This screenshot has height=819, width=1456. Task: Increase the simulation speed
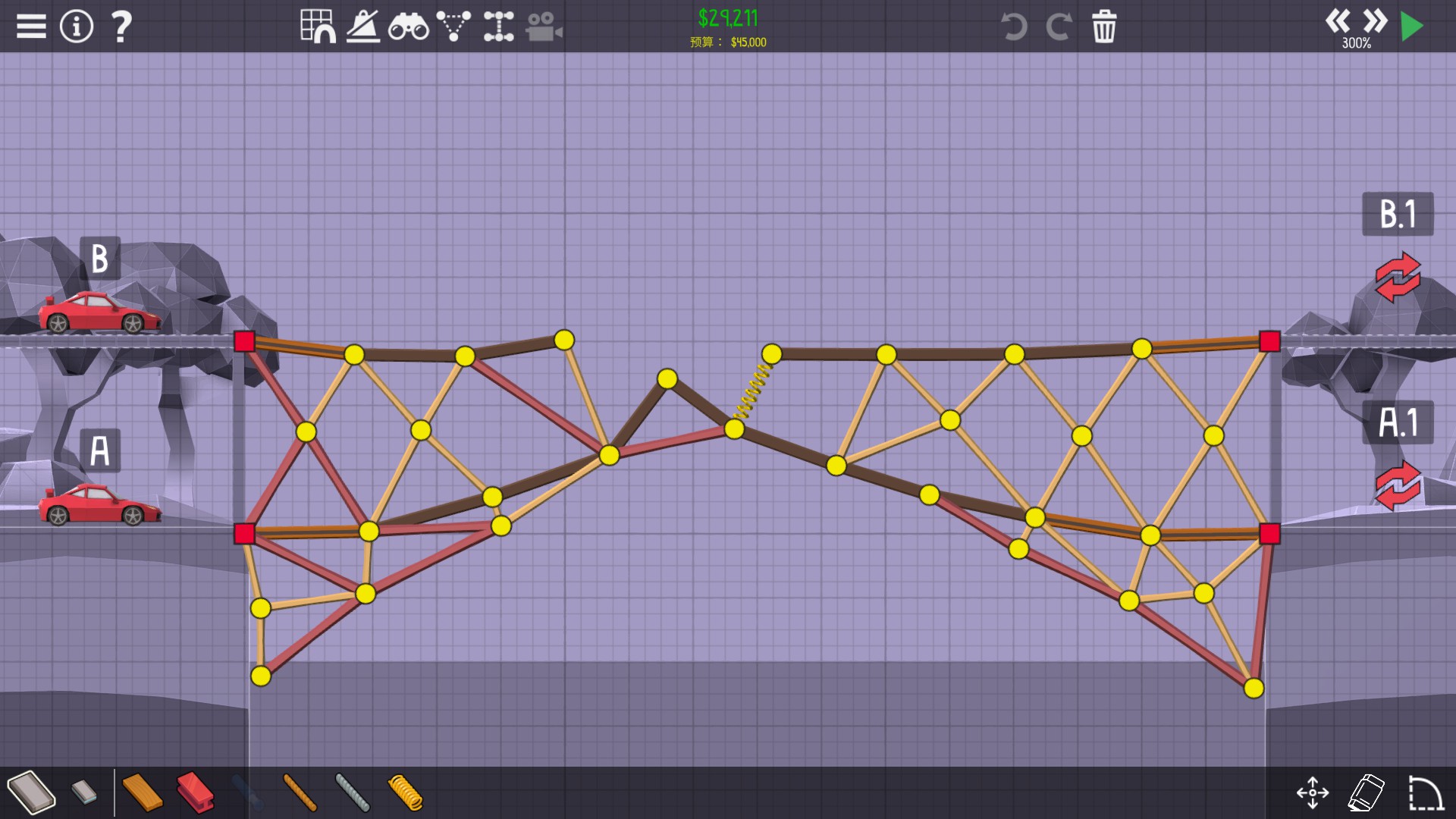1375,20
